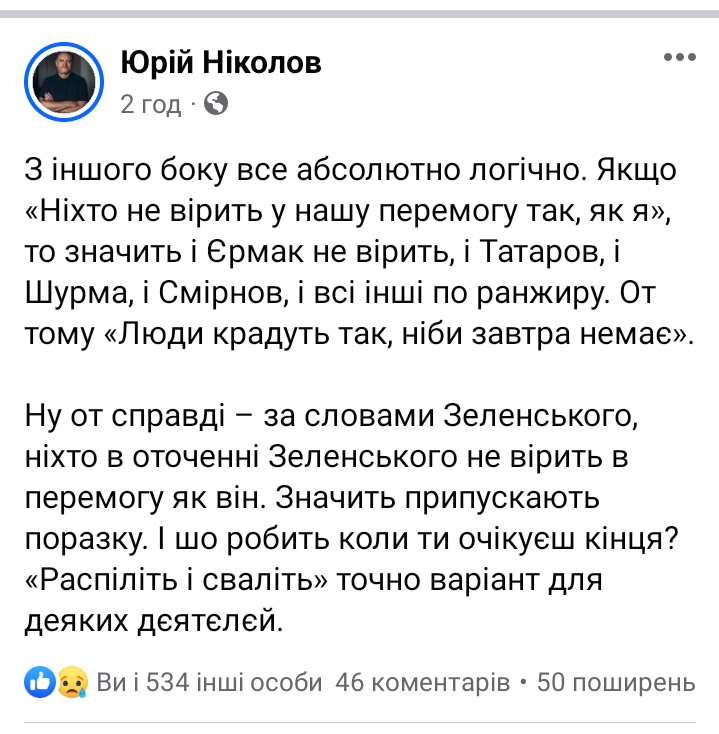Open the "50 поширень" shares link

616,682
